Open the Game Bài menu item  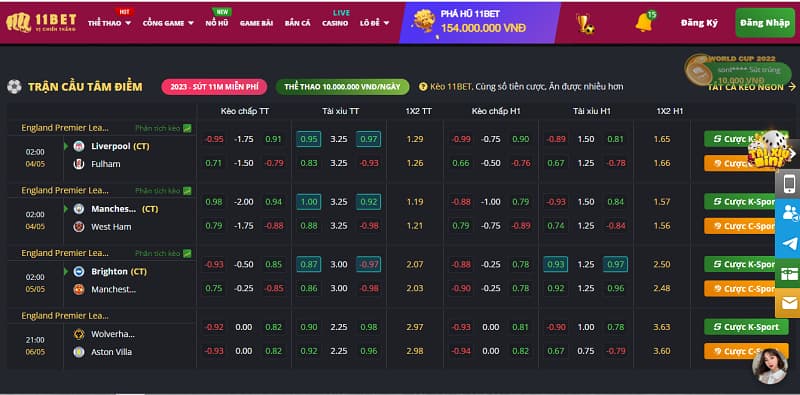click(x=256, y=23)
